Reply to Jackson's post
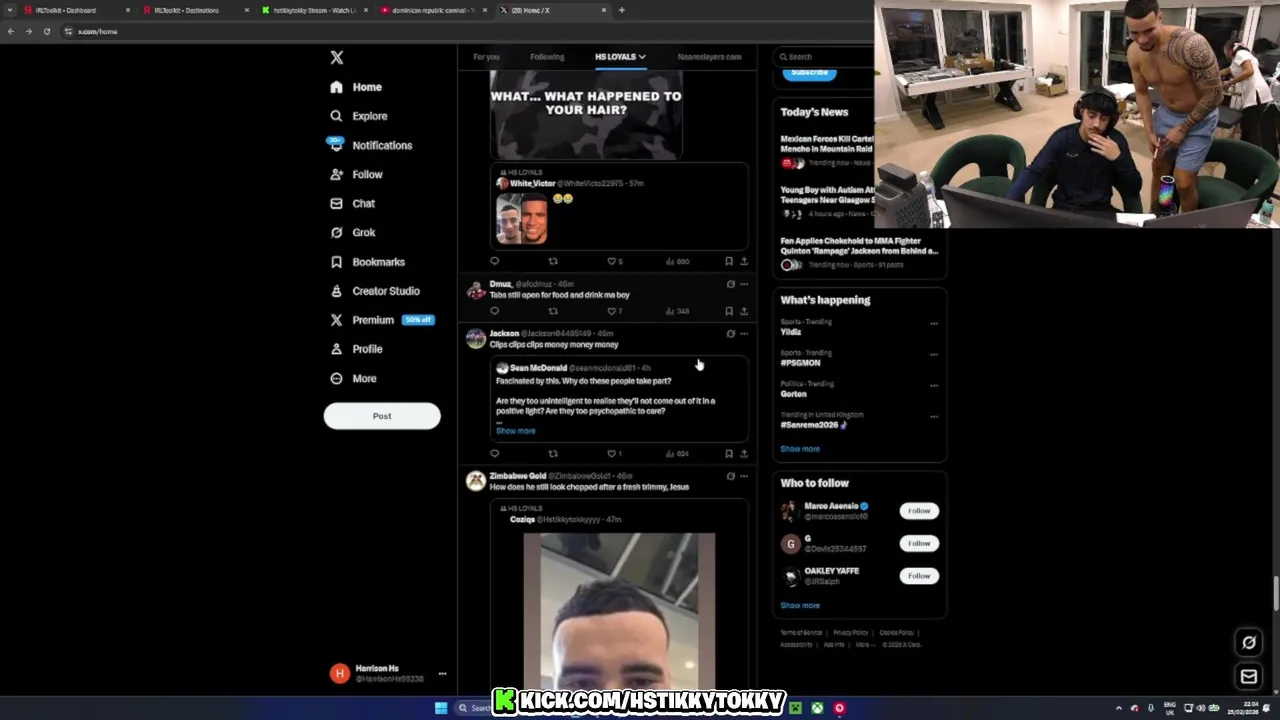This screenshot has width=1280, height=720. pos(494,453)
